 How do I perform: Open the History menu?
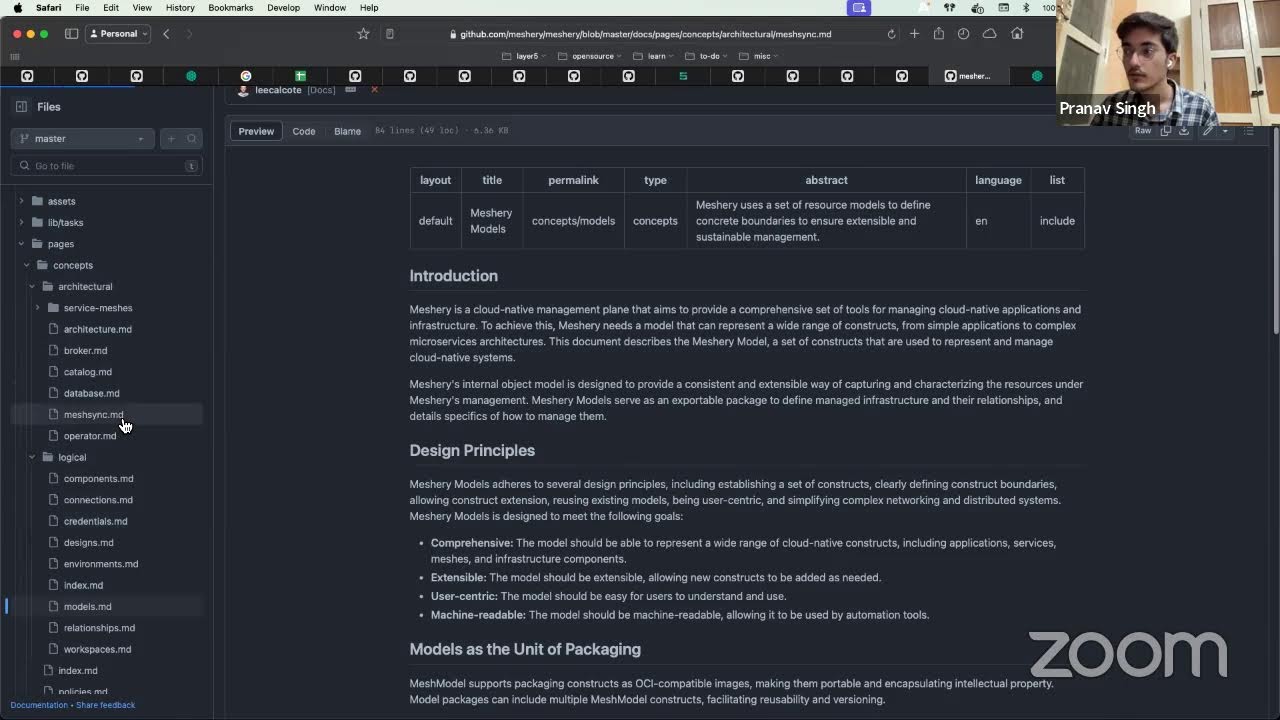click(180, 8)
